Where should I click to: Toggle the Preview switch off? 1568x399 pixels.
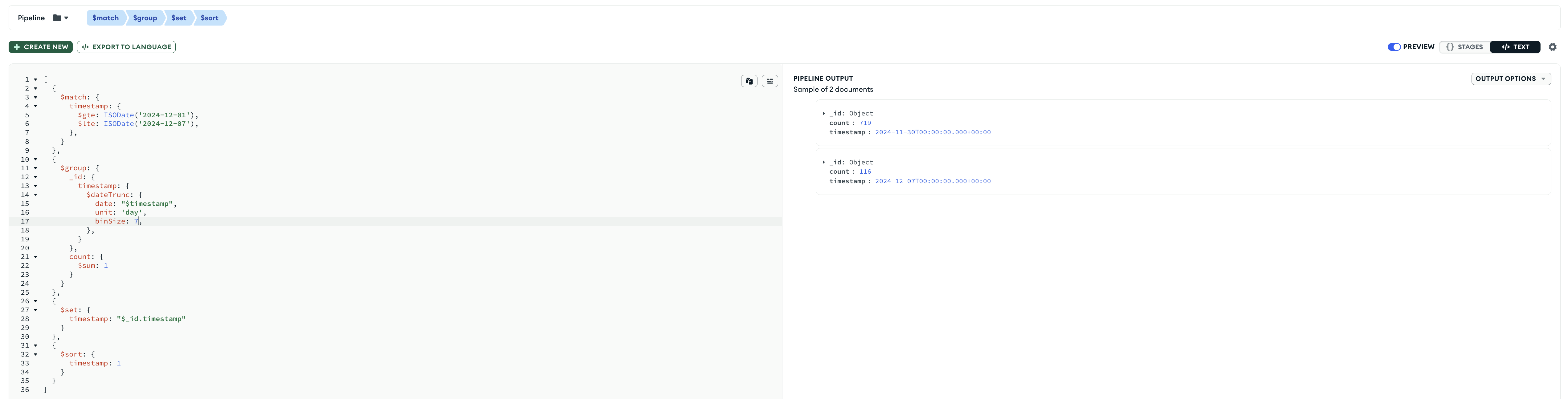tap(1393, 47)
